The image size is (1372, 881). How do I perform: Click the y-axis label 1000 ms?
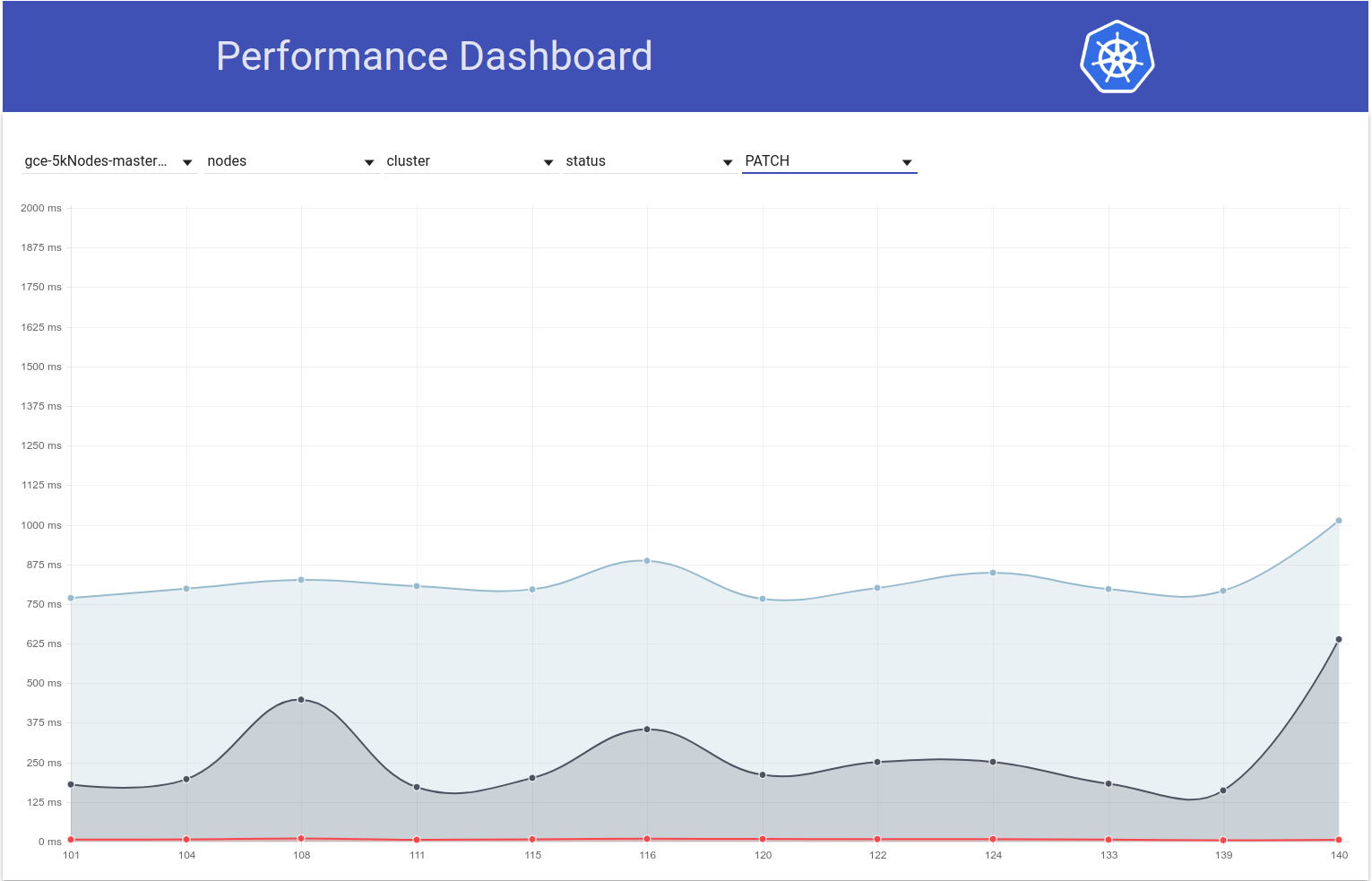[x=41, y=525]
